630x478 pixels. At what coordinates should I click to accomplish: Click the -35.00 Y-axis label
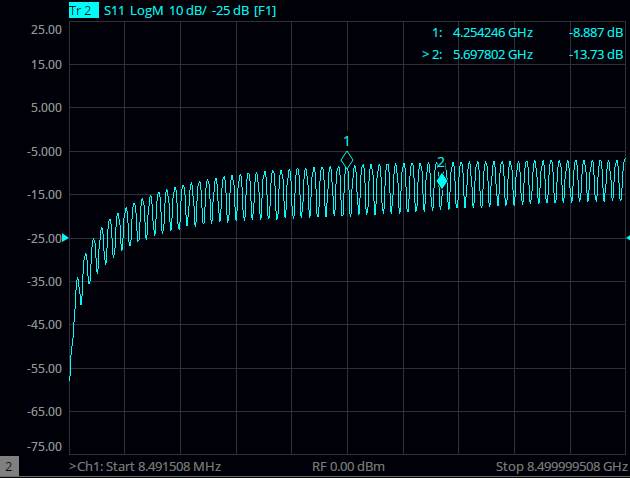pyautogui.click(x=45, y=282)
